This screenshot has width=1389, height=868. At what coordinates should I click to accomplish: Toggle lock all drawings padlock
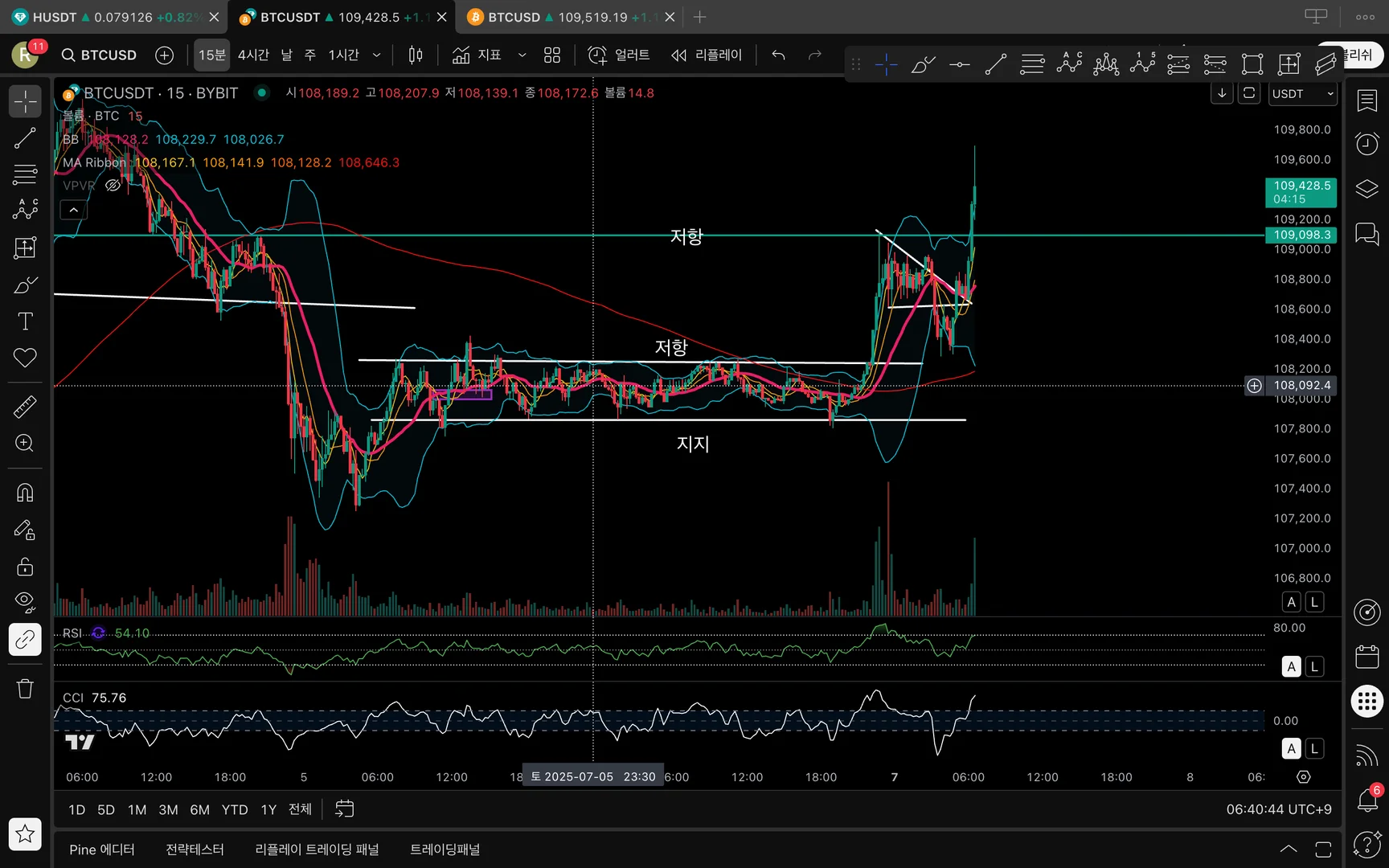click(x=25, y=567)
